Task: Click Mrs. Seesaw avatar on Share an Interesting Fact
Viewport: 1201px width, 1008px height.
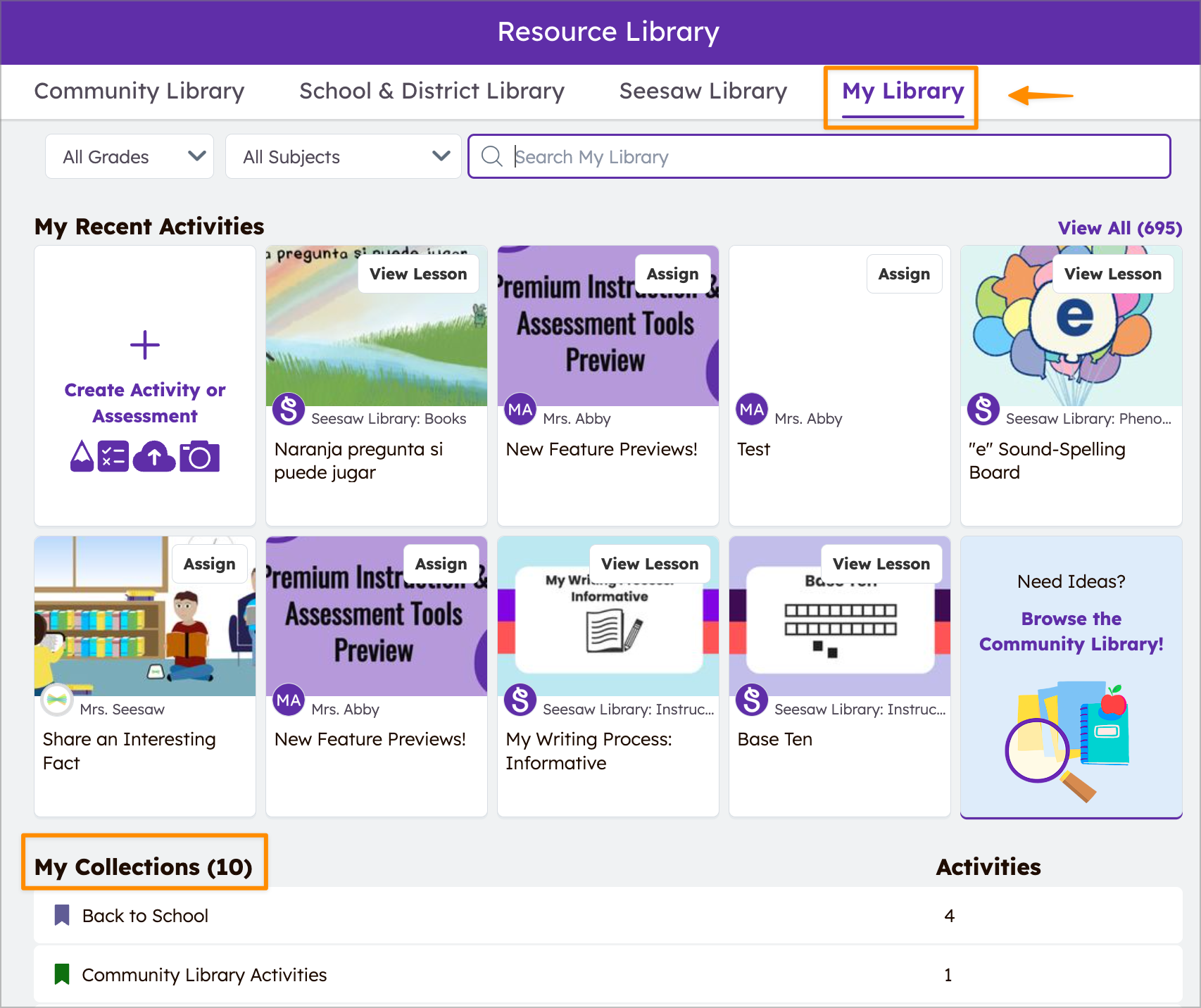Action: coord(57,700)
